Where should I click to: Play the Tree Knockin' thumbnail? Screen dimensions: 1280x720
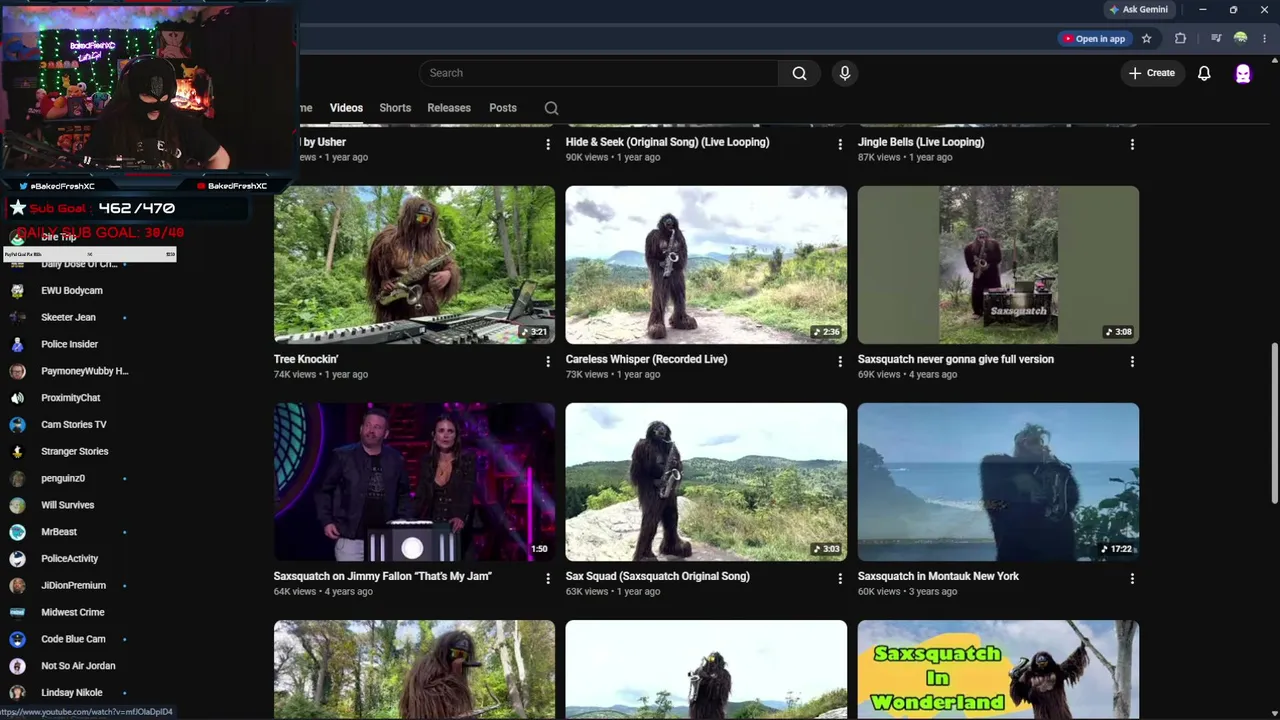pyautogui.click(x=414, y=265)
